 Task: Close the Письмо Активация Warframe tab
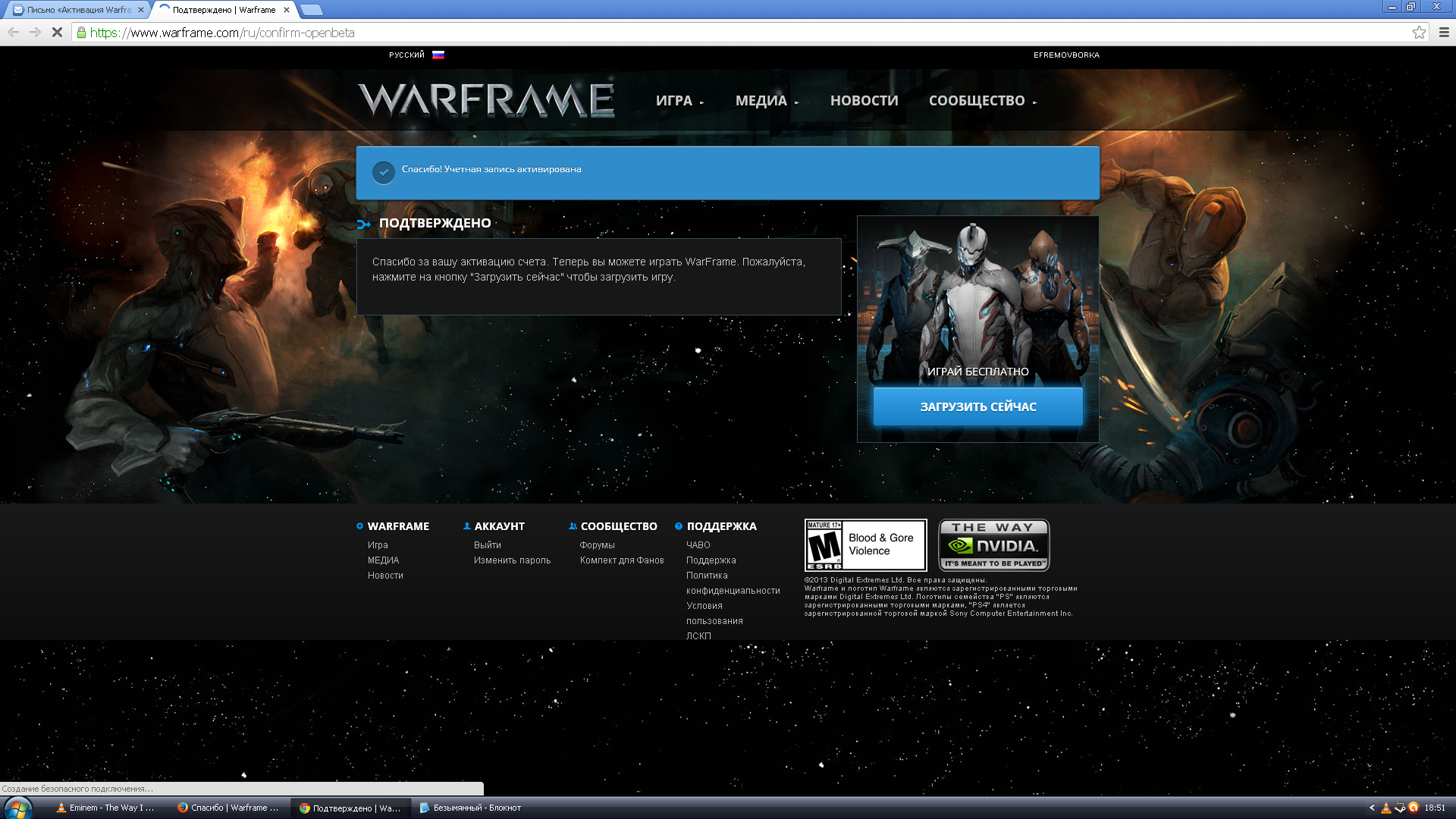[x=141, y=10]
